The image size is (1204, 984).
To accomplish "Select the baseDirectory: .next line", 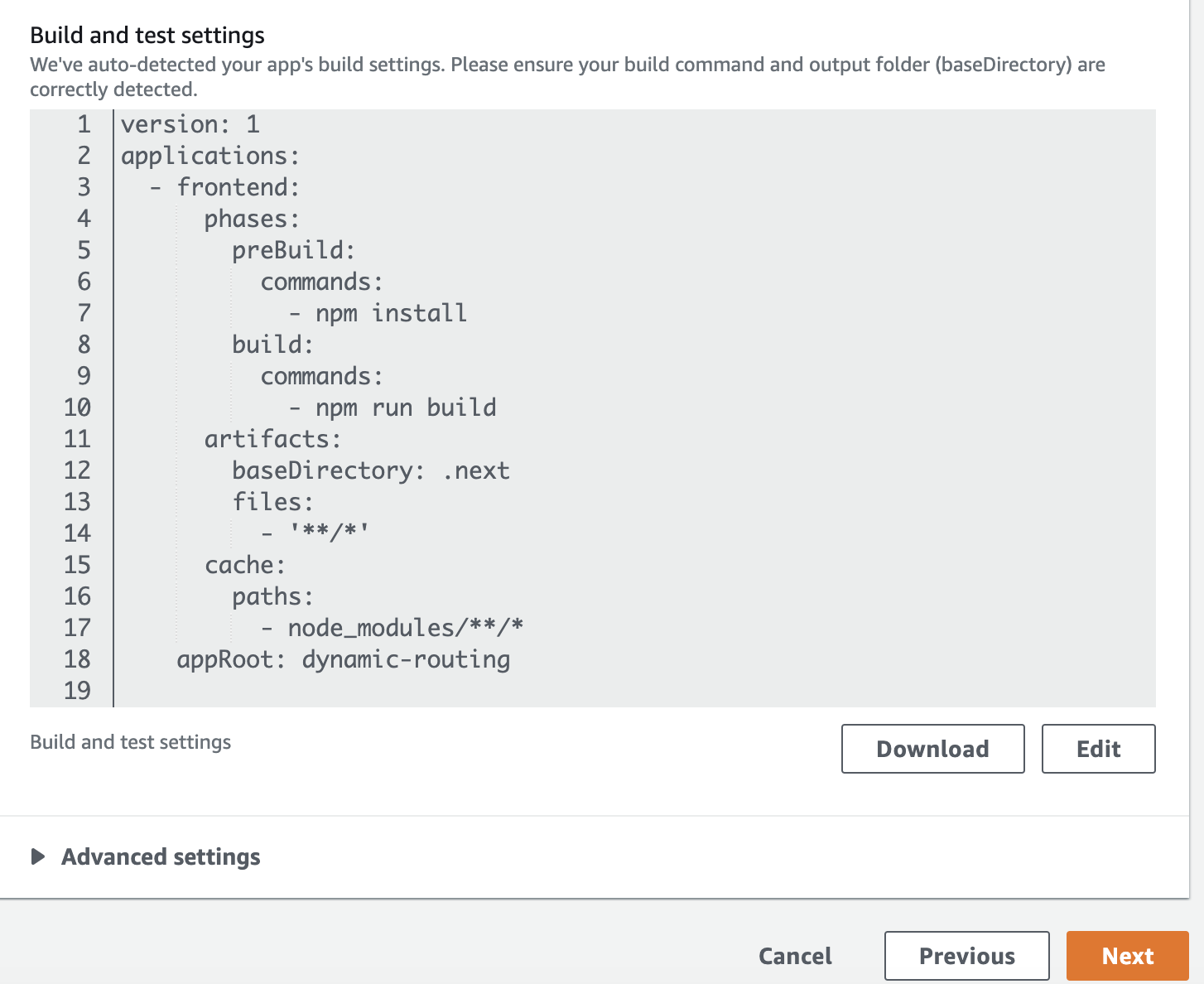I will pos(369,470).
